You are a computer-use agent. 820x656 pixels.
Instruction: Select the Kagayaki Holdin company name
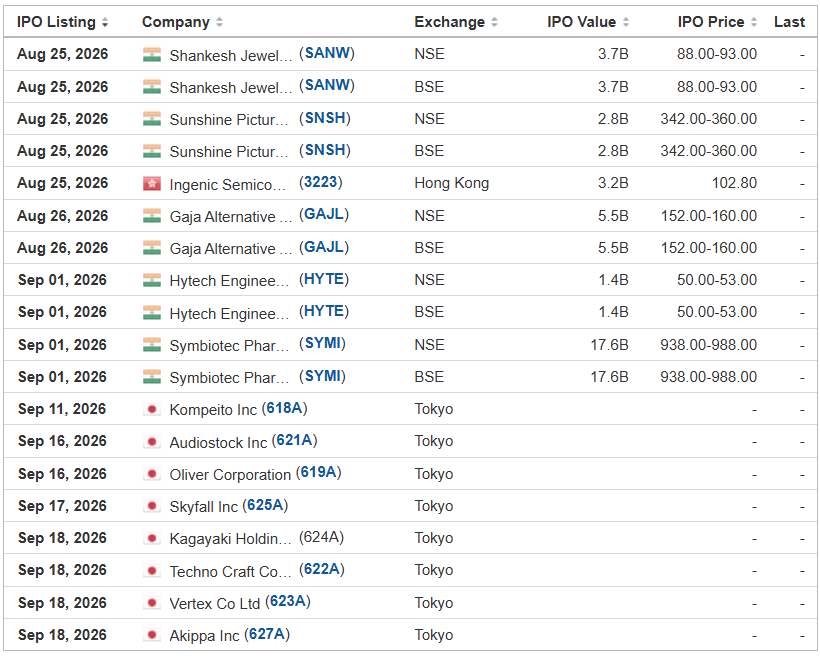pos(231,539)
